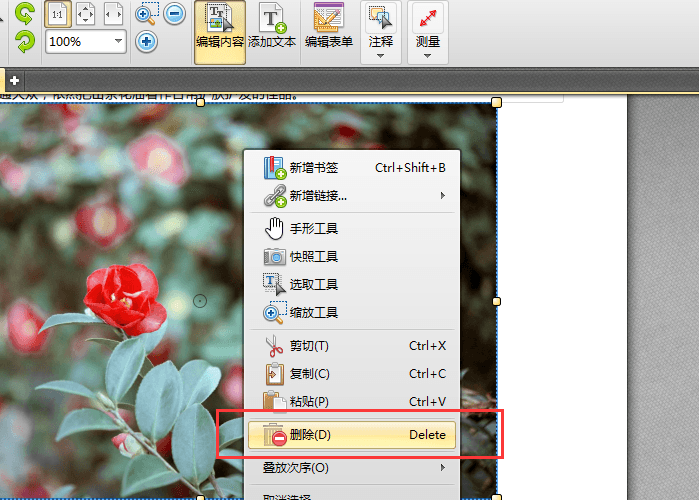The height and width of the screenshot is (500, 699).
Task: Choose 删除(D) delete from menu
Action: coord(352,434)
